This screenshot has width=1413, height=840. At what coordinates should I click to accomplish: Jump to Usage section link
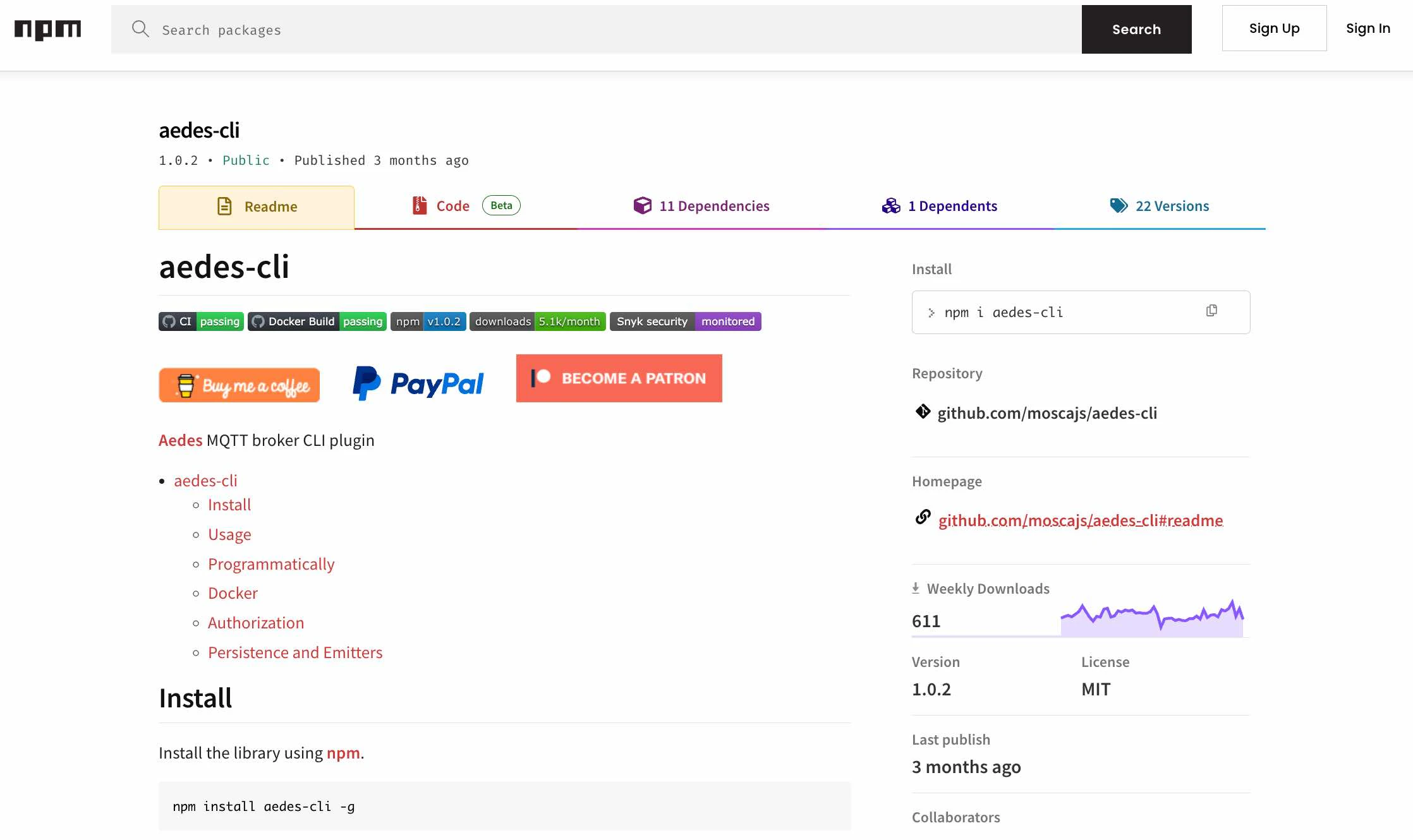(229, 534)
